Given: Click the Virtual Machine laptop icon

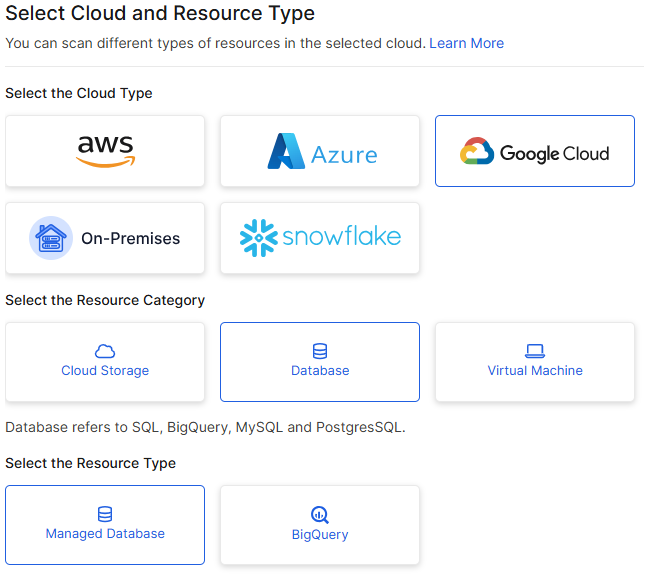Looking at the screenshot, I should (535, 351).
